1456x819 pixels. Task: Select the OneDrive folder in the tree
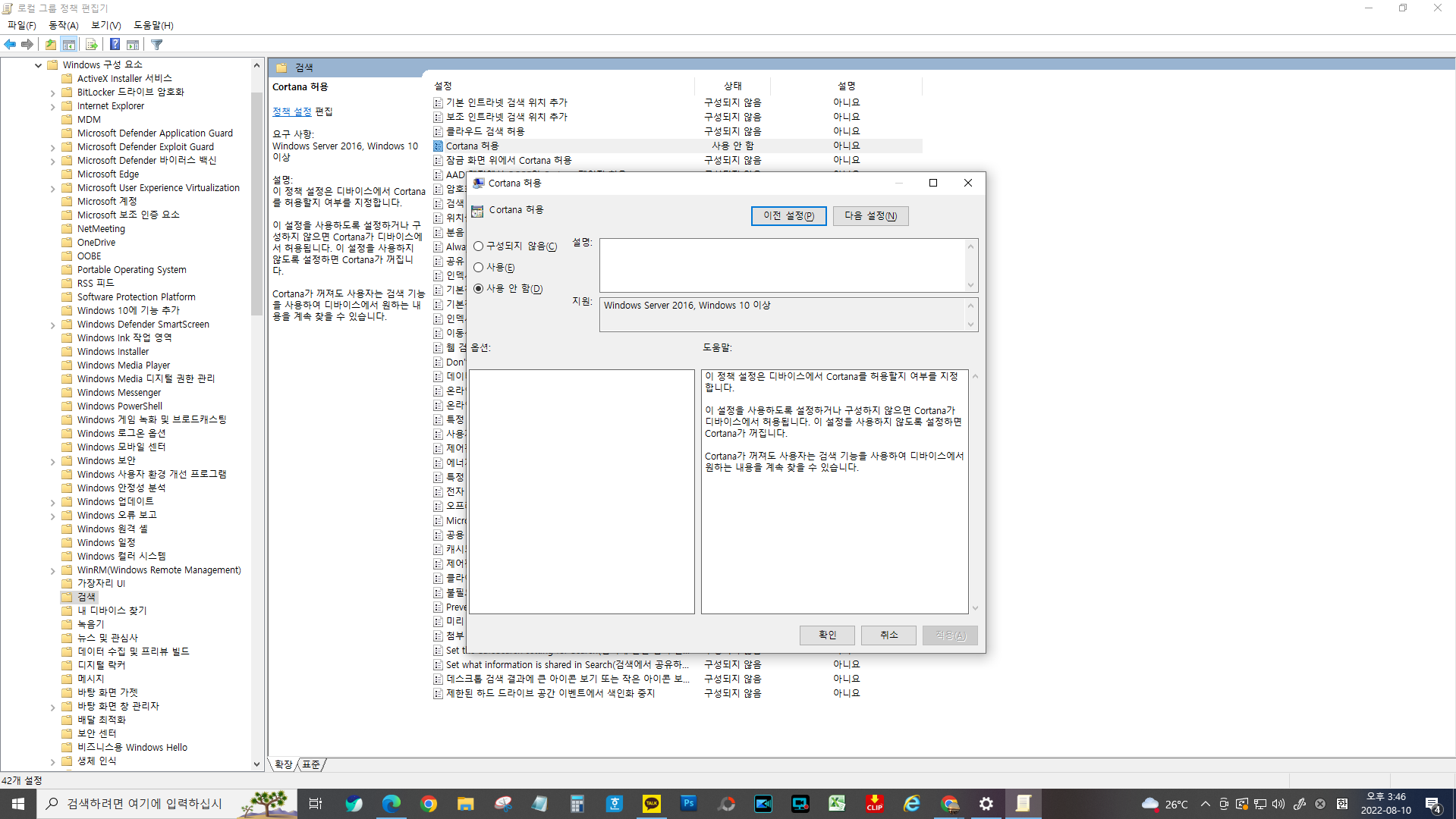tap(96, 243)
